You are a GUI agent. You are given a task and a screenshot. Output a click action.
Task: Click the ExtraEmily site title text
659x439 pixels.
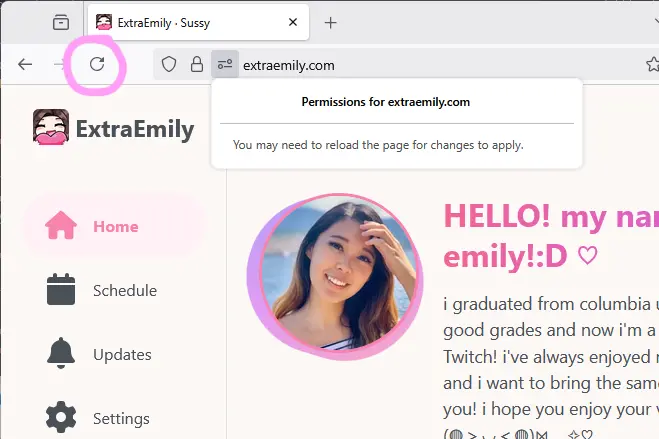click(x=135, y=129)
